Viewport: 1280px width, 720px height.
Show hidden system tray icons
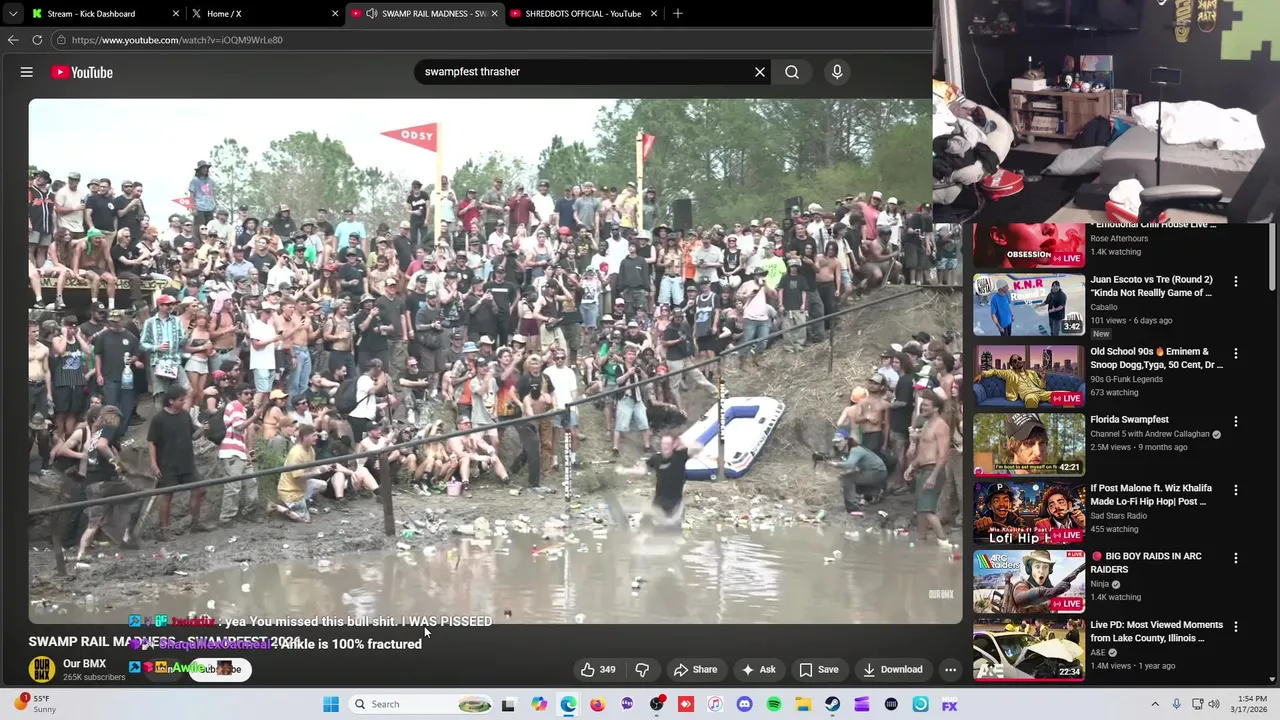pyautogui.click(x=1155, y=704)
